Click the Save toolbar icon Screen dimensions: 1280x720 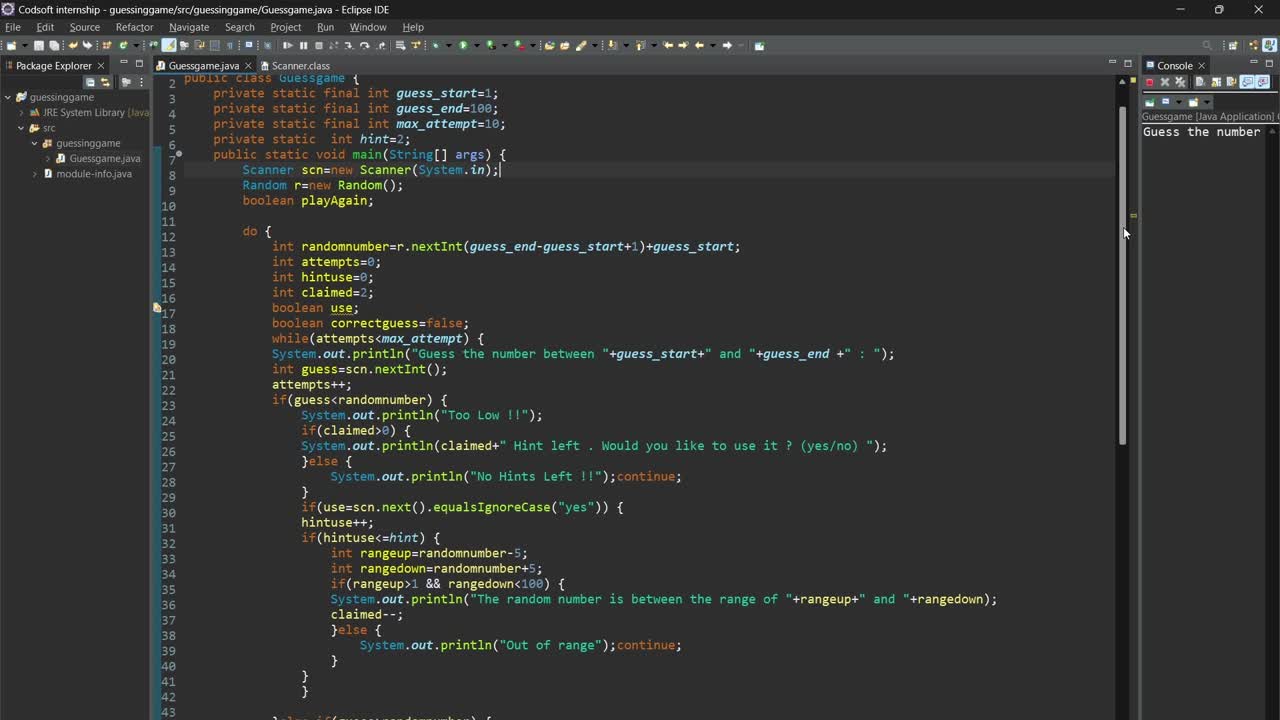tap(39, 45)
